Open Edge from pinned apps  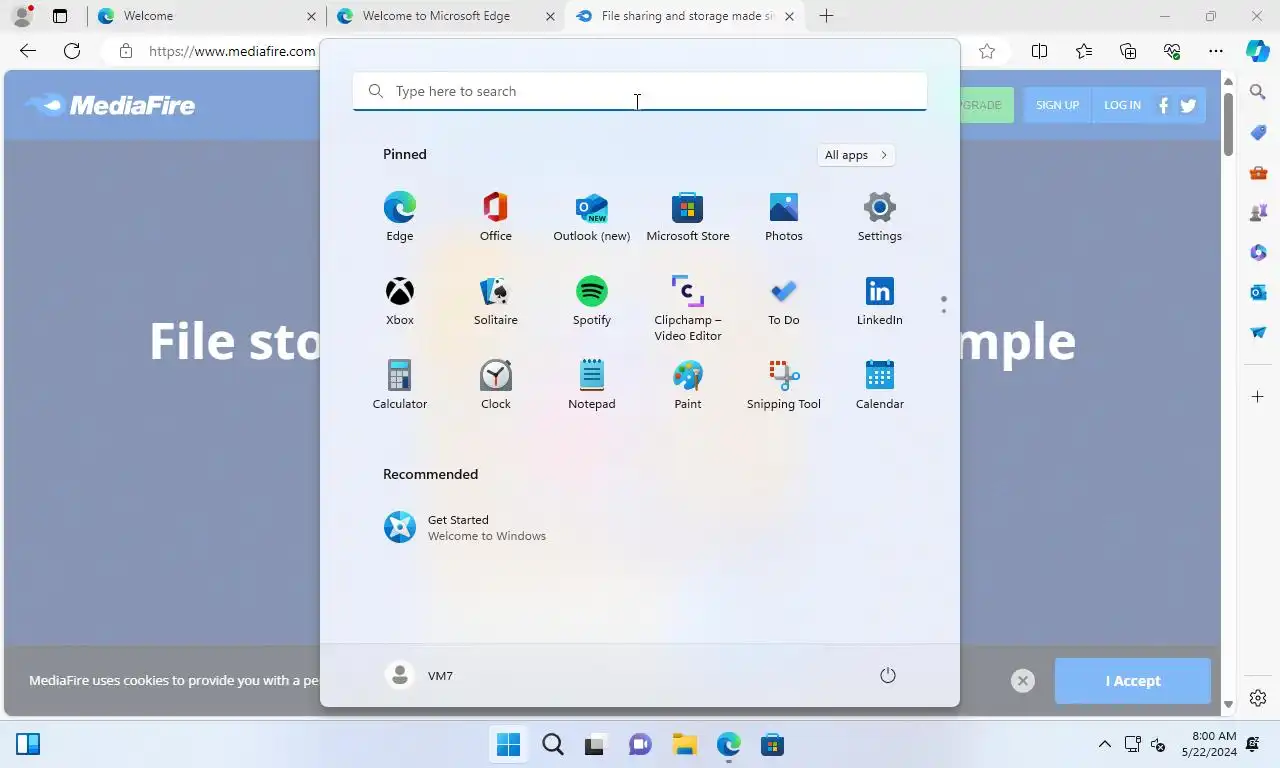400,216
